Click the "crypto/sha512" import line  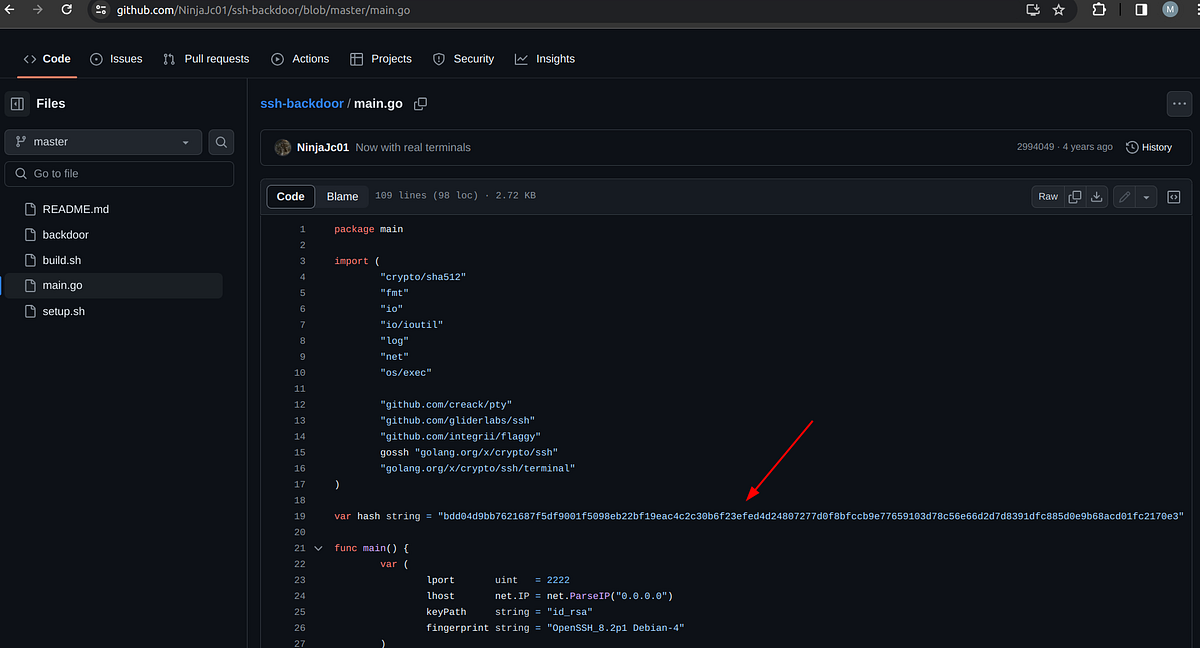(x=424, y=277)
